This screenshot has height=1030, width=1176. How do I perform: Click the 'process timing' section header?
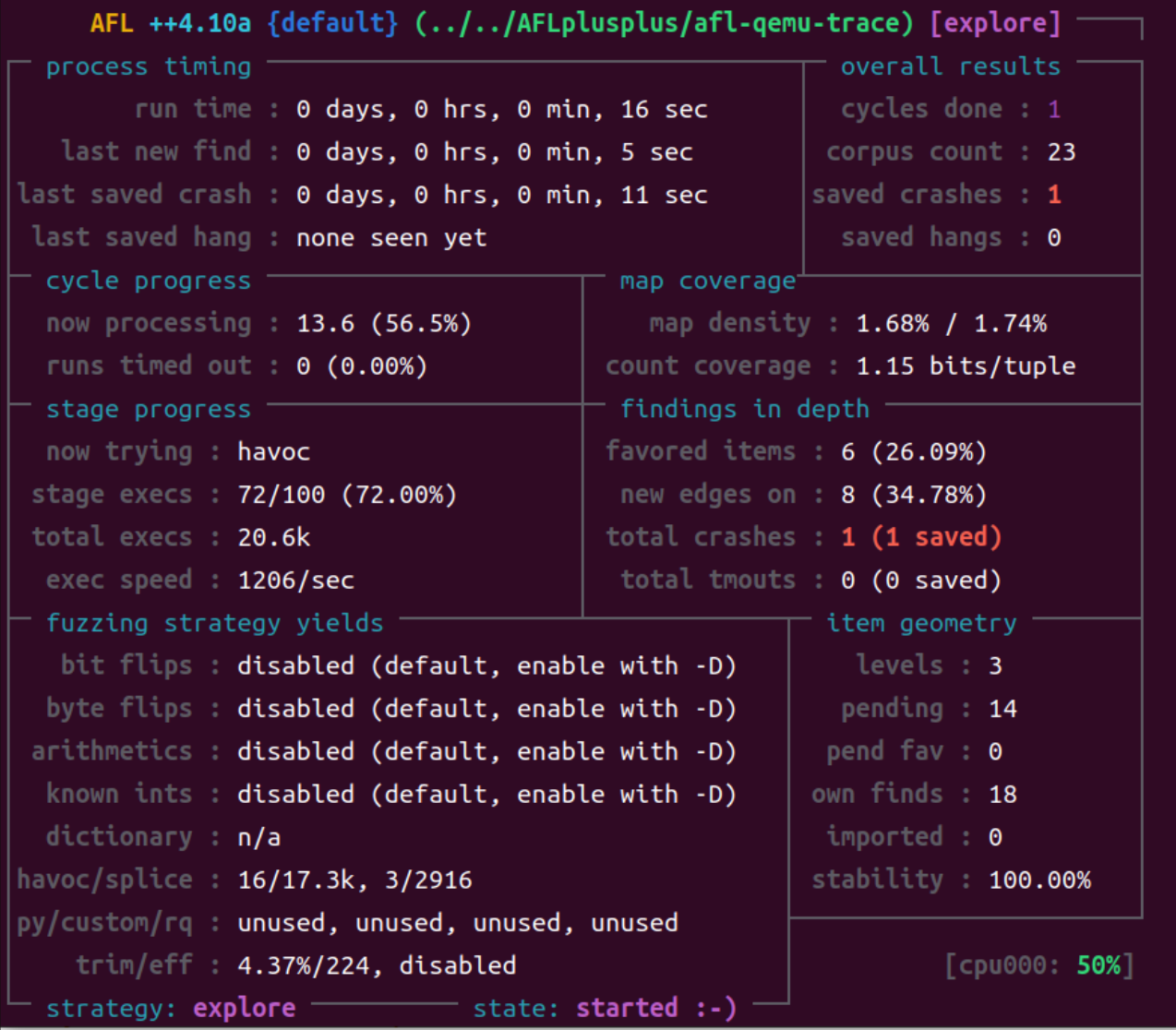[149, 66]
